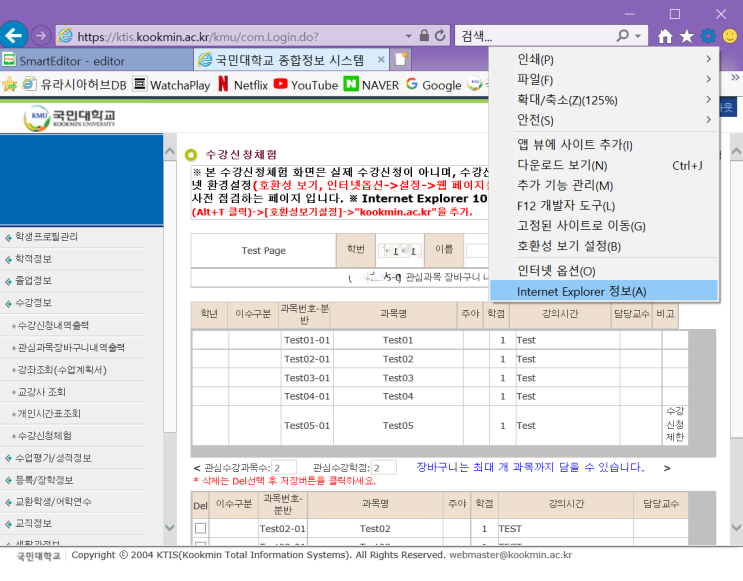This screenshot has width=743, height=581.
Task: Select 다운로드 보기(N) menu item
Action: coord(604,165)
